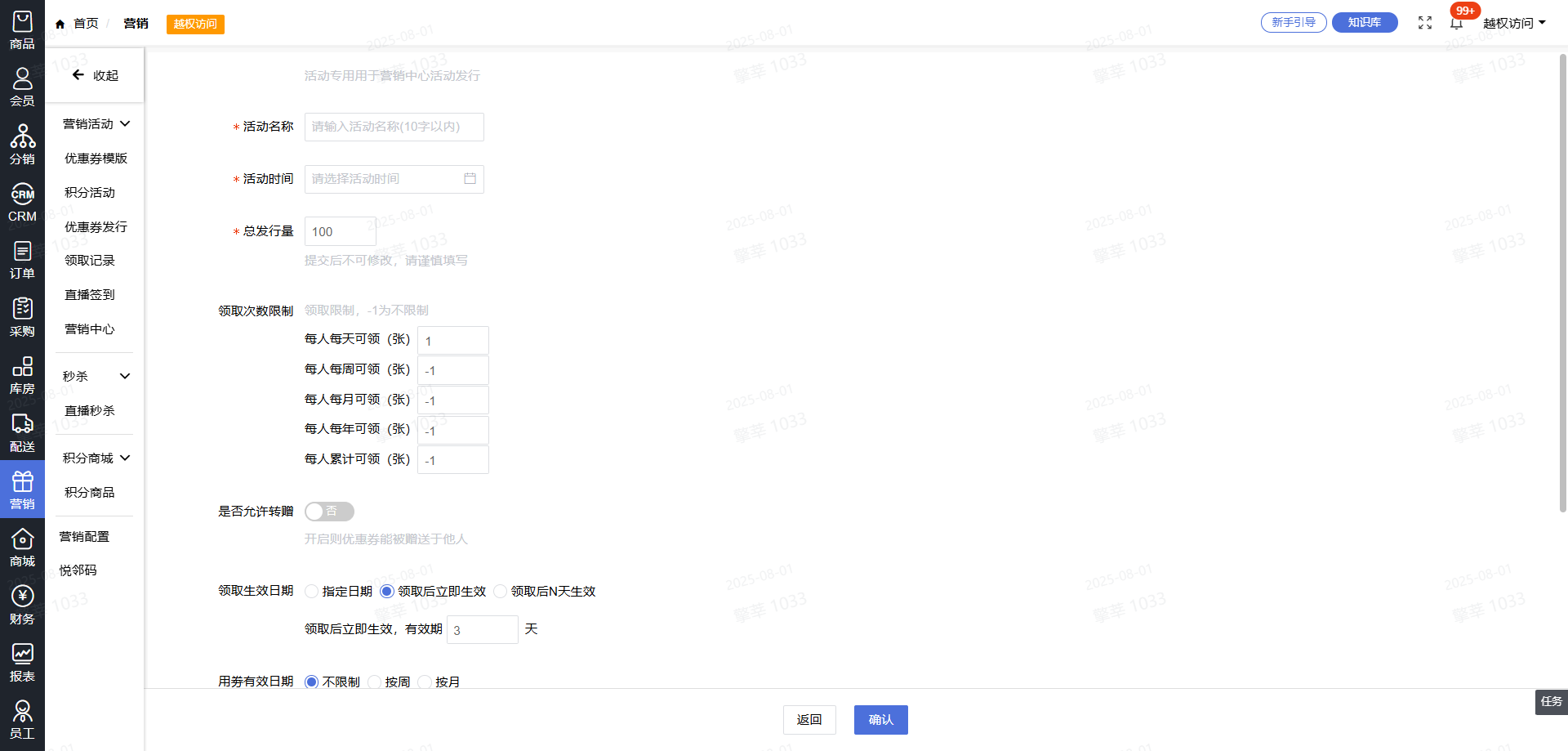Click the notification bell icon
The image size is (1568, 751).
tap(1456, 23)
